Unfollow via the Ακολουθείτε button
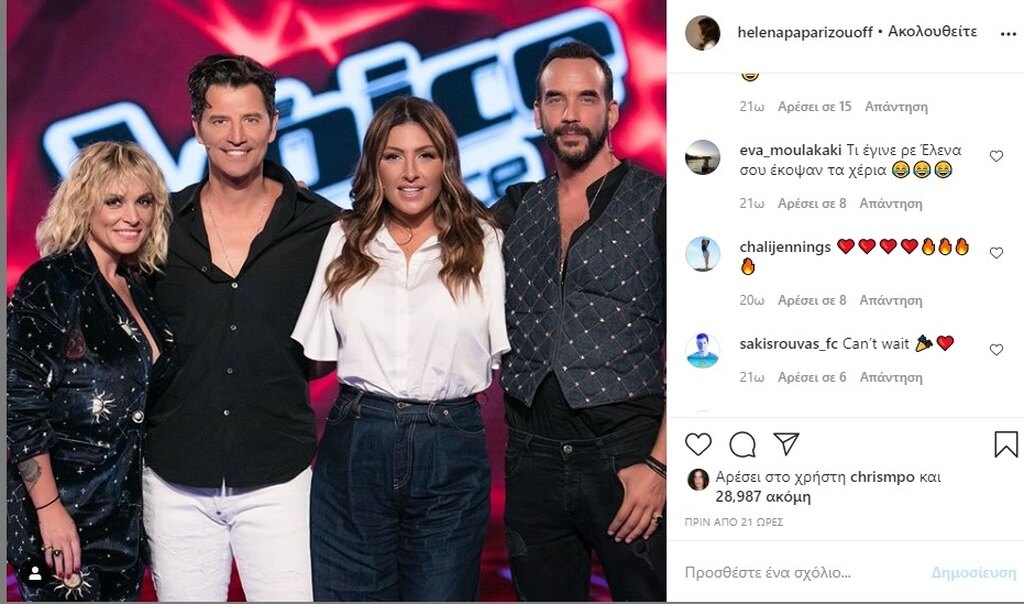The width and height of the screenshot is (1024, 604). [x=933, y=31]
